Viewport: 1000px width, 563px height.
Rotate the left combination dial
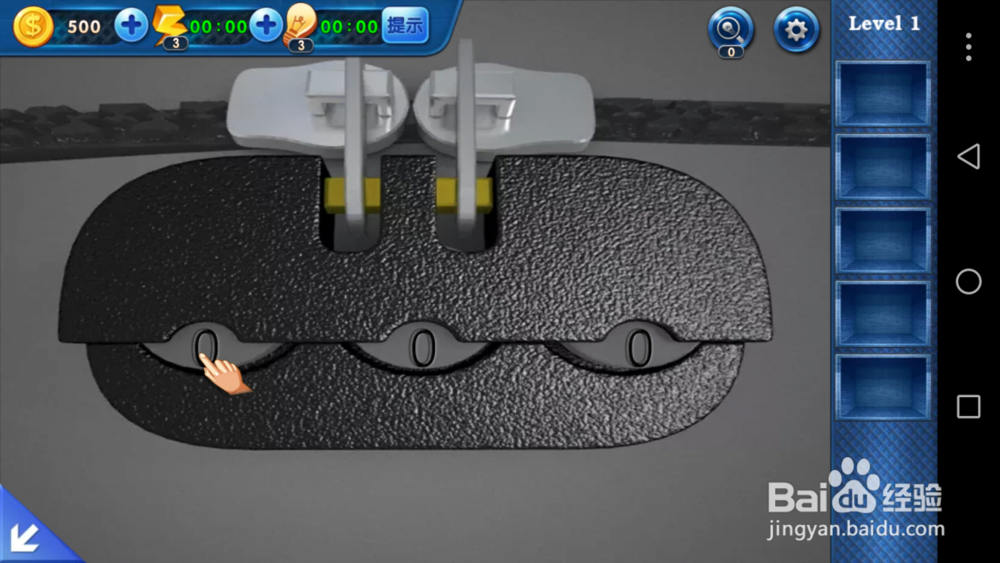(x=206, y=349)
